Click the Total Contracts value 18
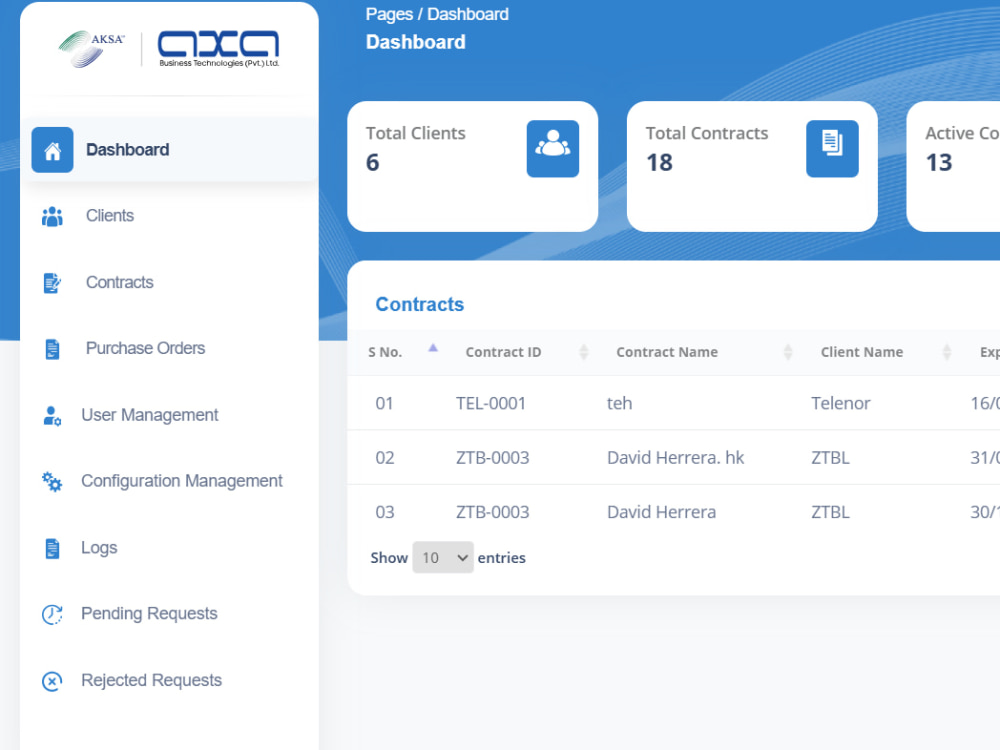Image resolution: width=1000 pixels, height=750 pixels. pos(659,163)
